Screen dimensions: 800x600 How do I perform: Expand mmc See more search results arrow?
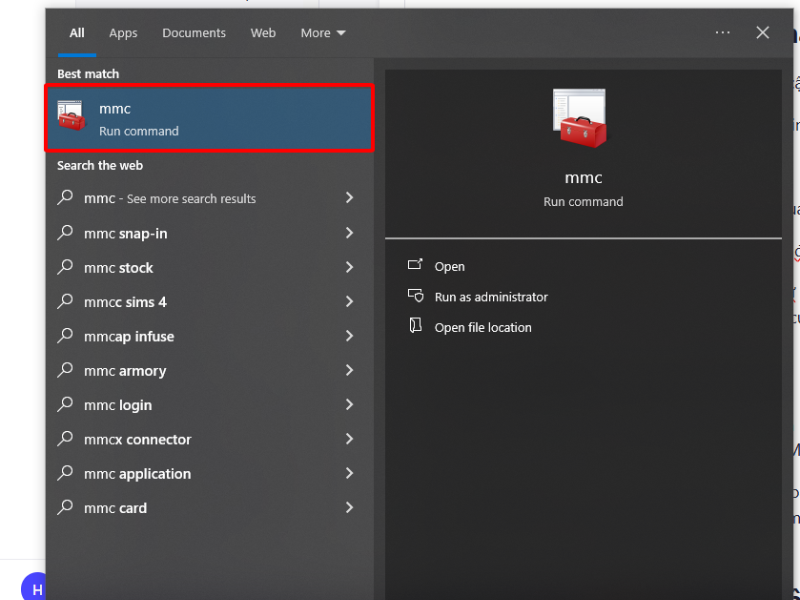(x=349, y=197)
